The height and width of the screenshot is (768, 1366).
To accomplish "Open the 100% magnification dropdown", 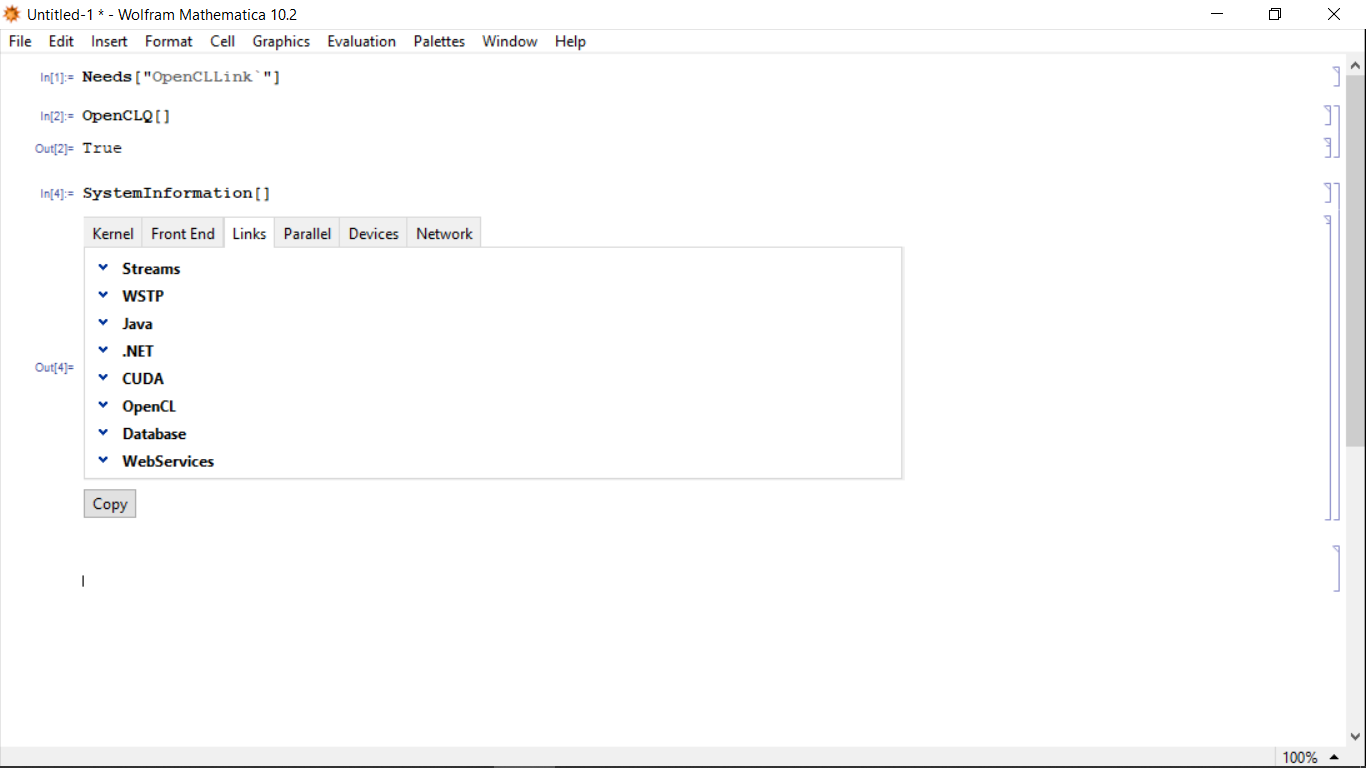I will coord(1311,757).
